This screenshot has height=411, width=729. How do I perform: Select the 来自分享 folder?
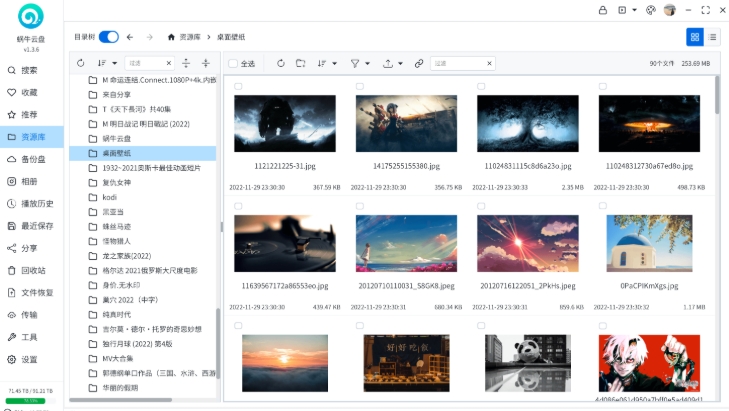click(116, 94)
